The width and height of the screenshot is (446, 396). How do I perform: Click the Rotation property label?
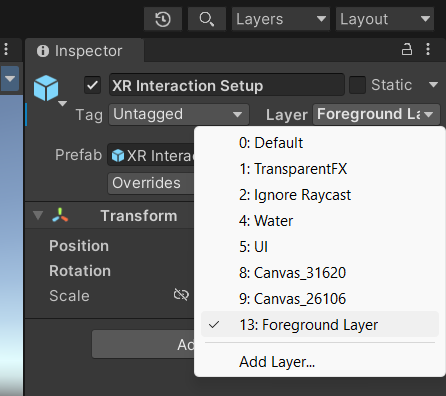pos(80,271)
